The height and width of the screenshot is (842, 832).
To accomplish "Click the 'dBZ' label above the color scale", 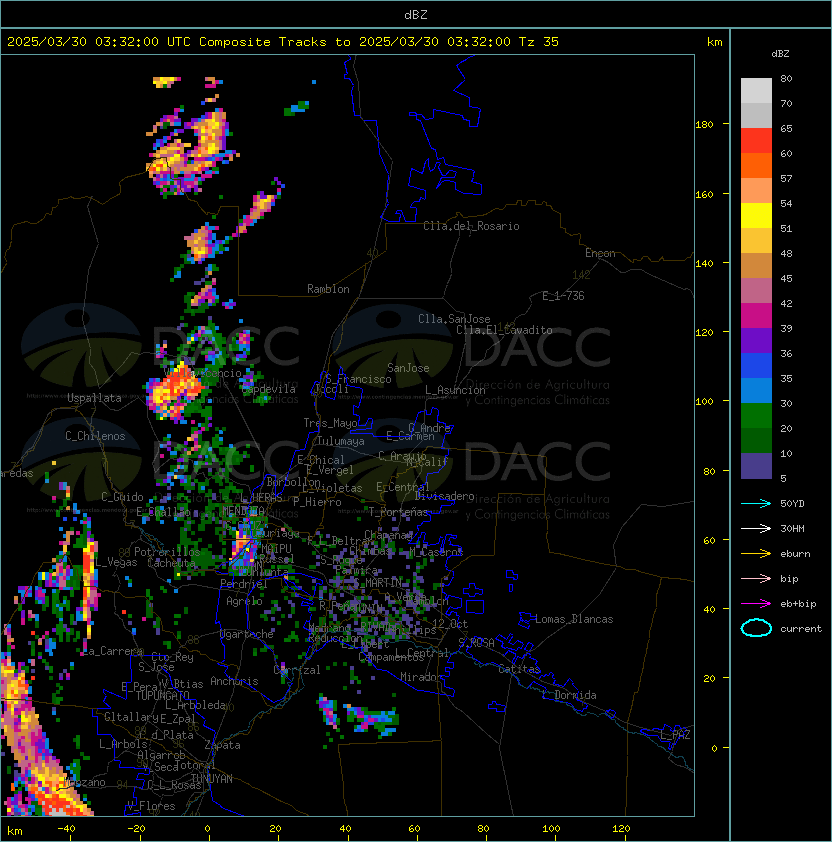I will point(780,54).
